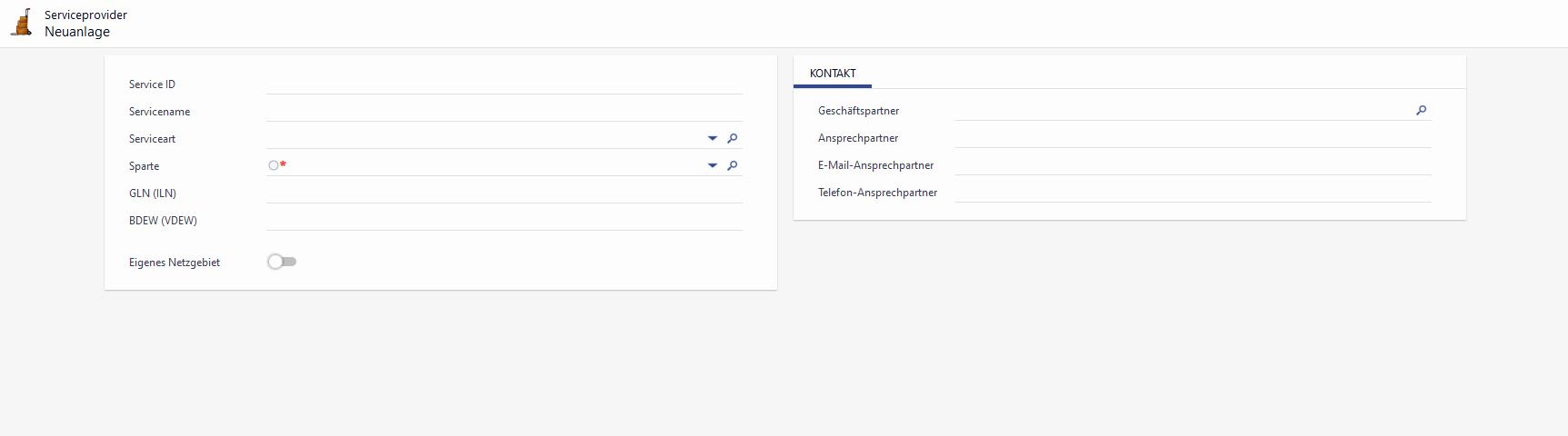Select the Serviceart combo box field
The width and height of the screenshot is (1568, 436).
pos(484,138)
